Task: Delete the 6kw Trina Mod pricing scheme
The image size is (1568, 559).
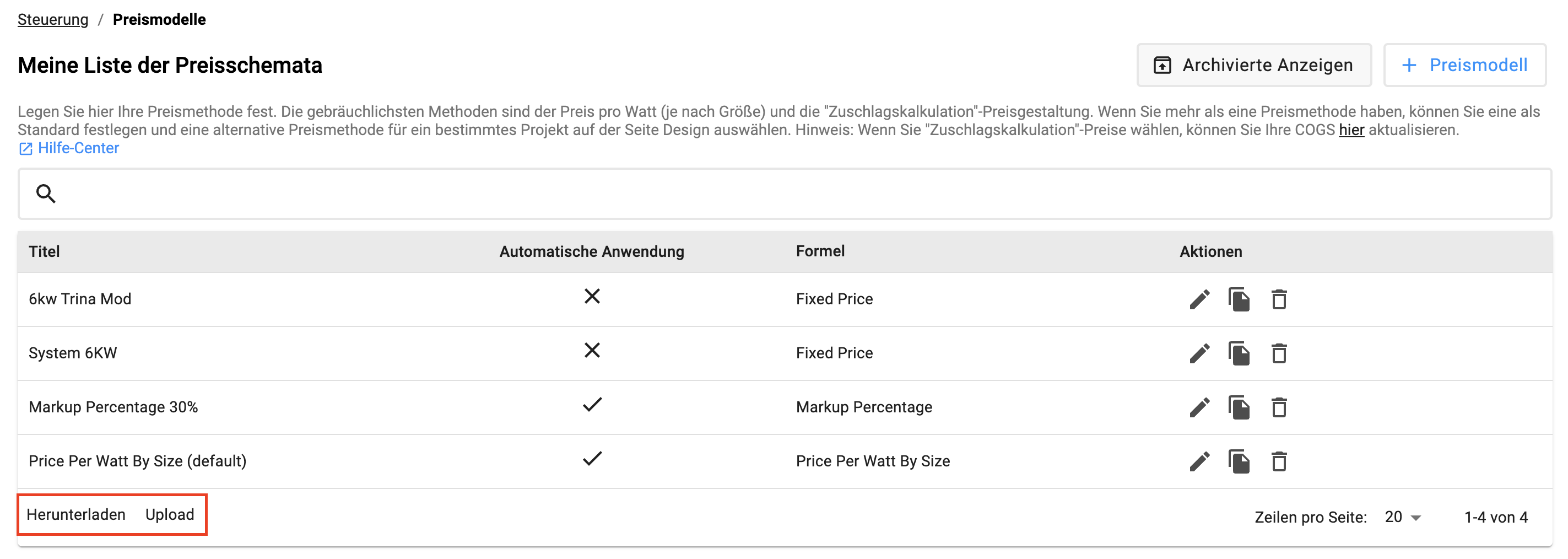Action: (1279, 299)
